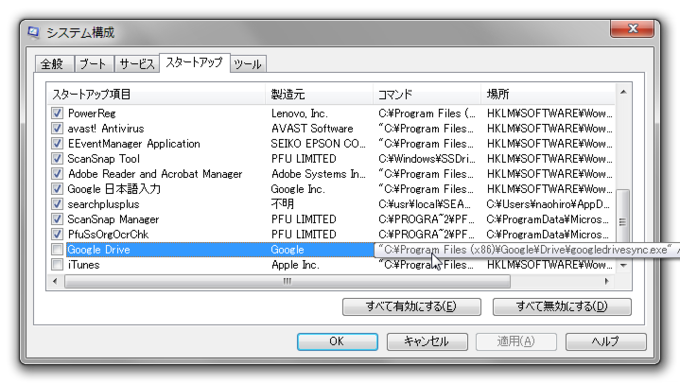This screenshot has height=384, width=680.
Task: Click ScanSnap Manager's C:¥ProgramData¥Micros... location
Action: (547, 220)
